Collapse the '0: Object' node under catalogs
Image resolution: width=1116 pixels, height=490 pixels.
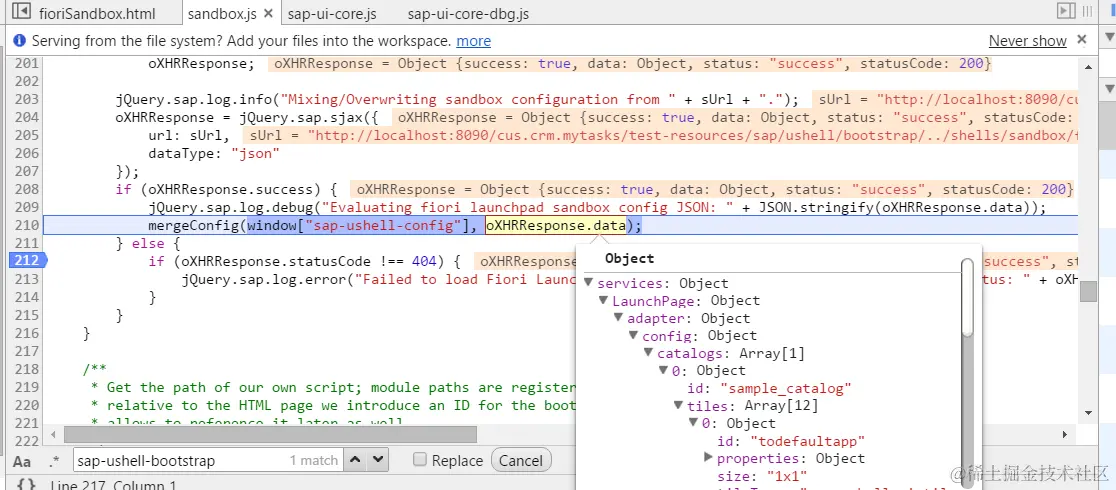663,370
